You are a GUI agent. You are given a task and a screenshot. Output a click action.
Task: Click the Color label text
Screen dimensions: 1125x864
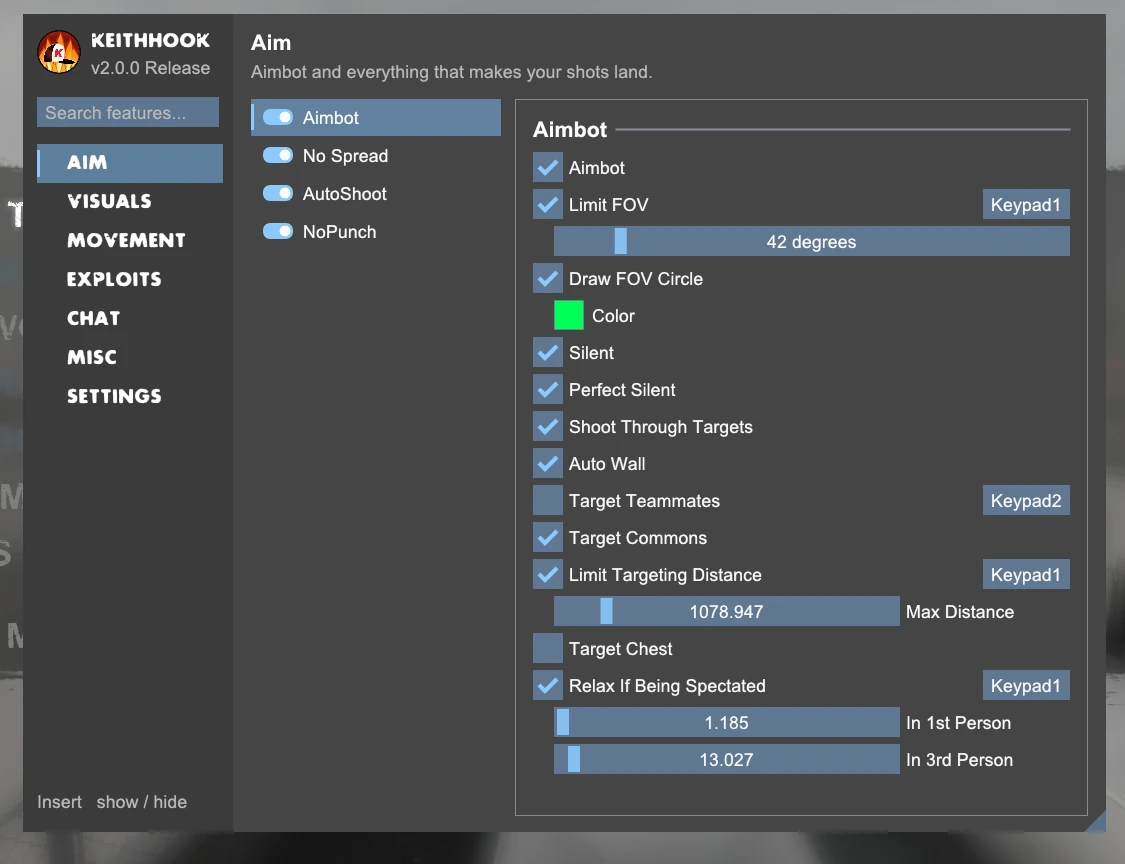613,316
